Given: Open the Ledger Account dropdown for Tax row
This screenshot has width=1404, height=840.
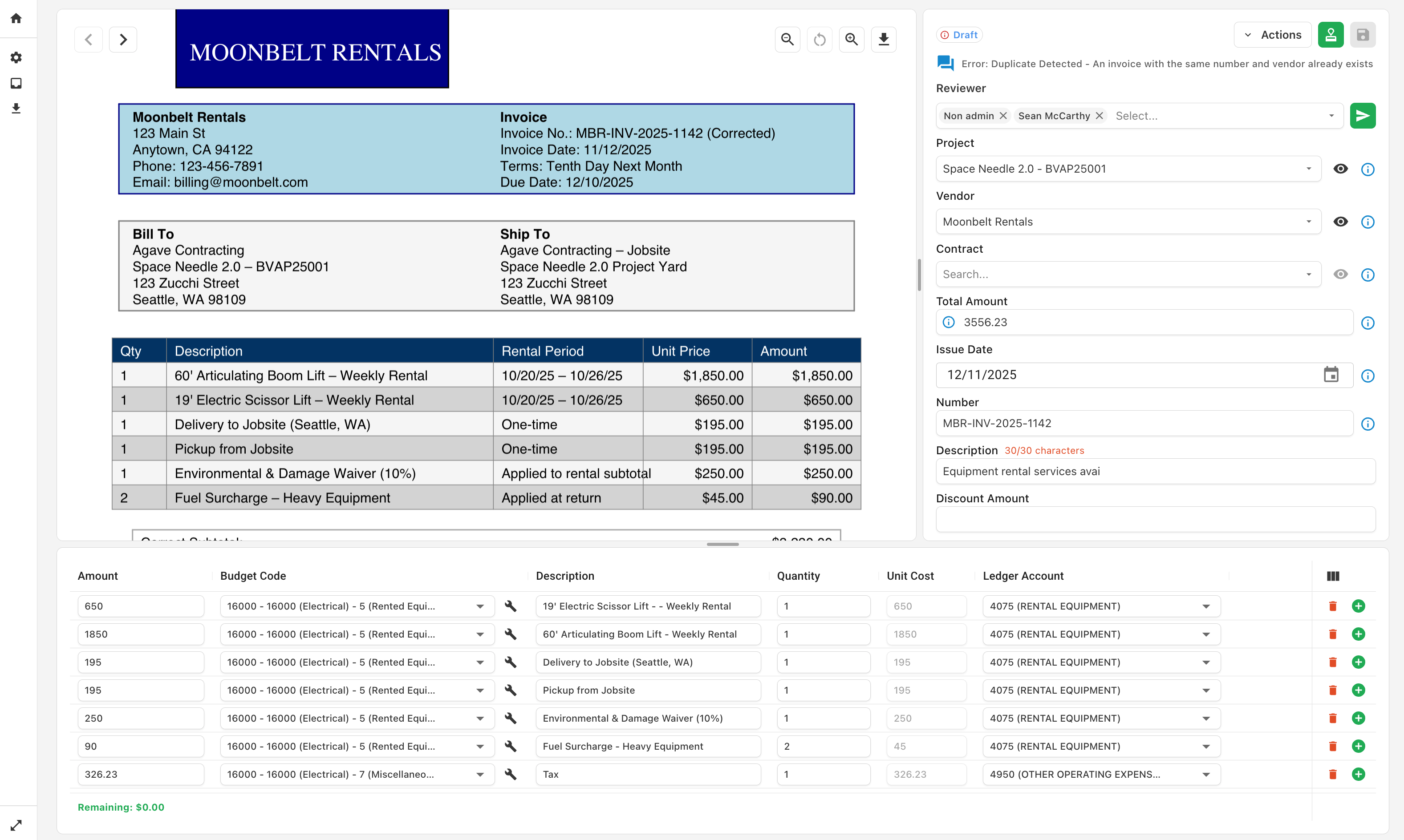Looking at the screenshot, I should (1206, 774).
